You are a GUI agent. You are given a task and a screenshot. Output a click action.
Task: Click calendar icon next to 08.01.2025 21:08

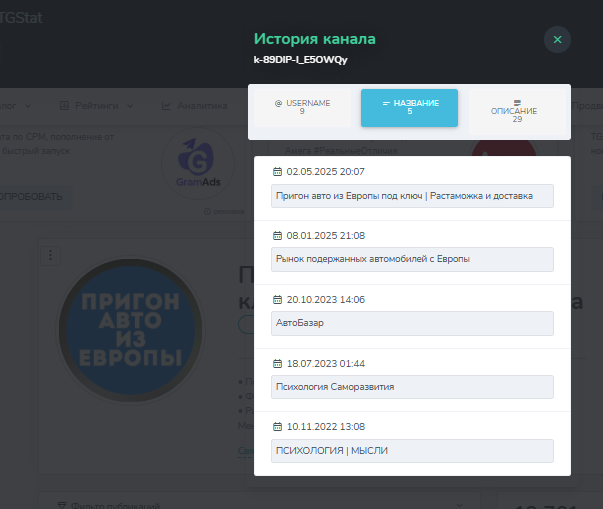[277, 236]
